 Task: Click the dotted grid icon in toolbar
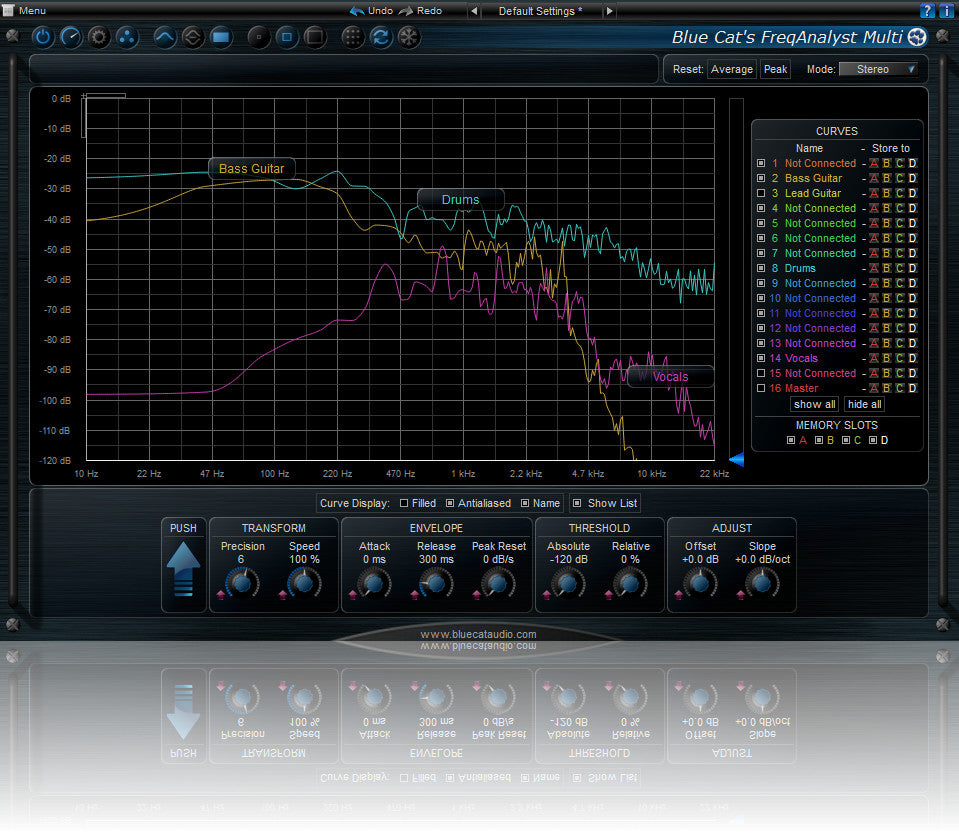[353, 38]
